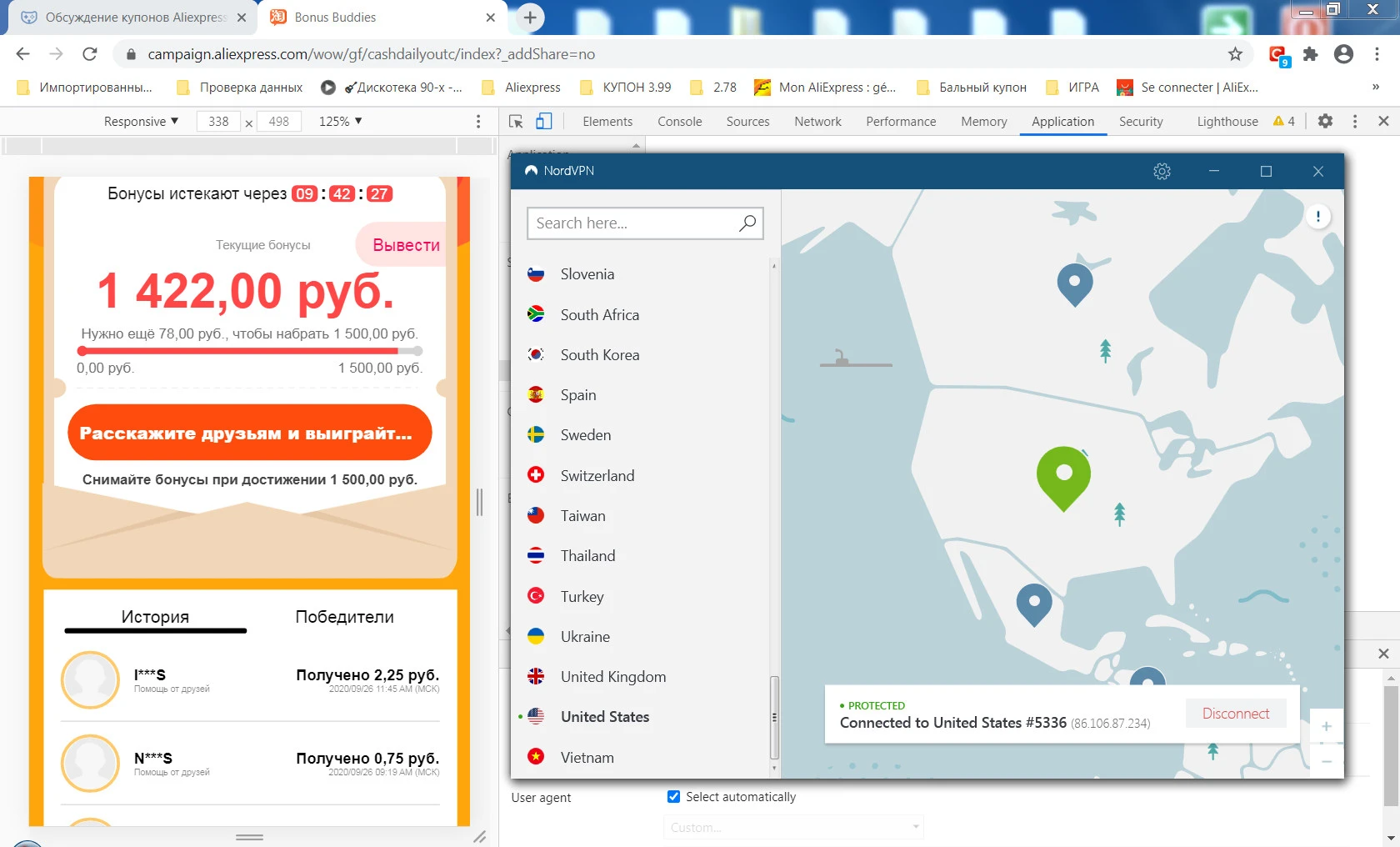Image resolution: width=1400 pixels, height=847 pixels.
Task: Open the Network tab
Action: point(817,122)
